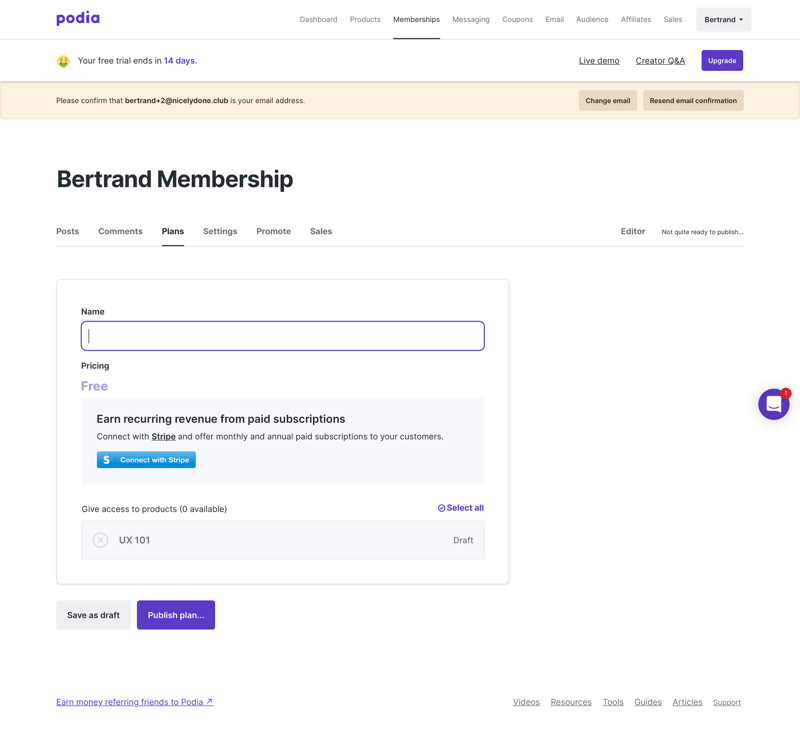Image resolution: width=800 pixels, height=742 pixels.
Task: Click the trial countdown smiley icon
Action: pos(63,60)
